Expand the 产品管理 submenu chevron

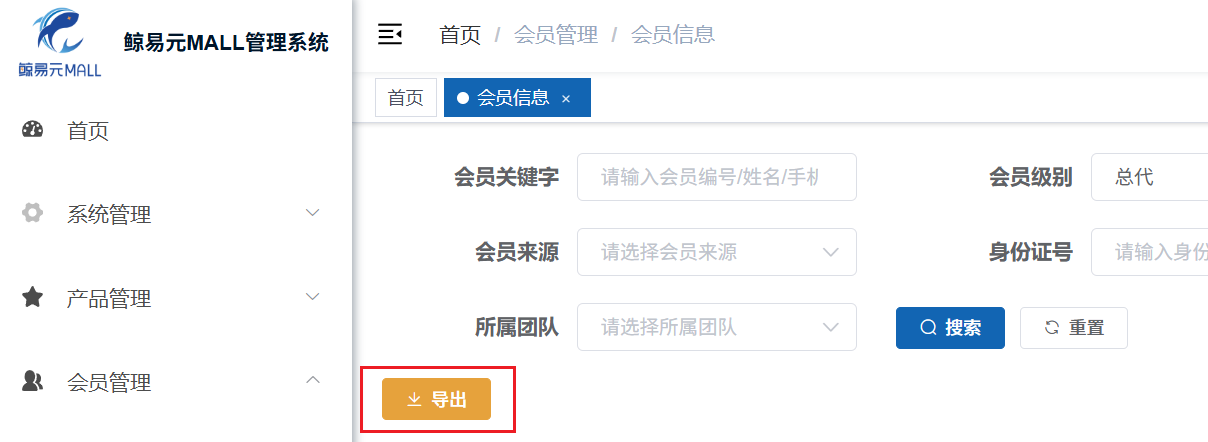click(312, 297)
